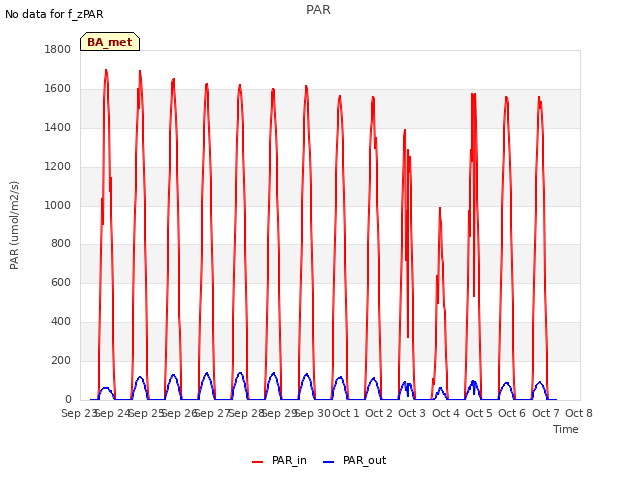Click the y-axis tick value 1600
This screenshot has height=480, width=640.
tap(58, 89)
